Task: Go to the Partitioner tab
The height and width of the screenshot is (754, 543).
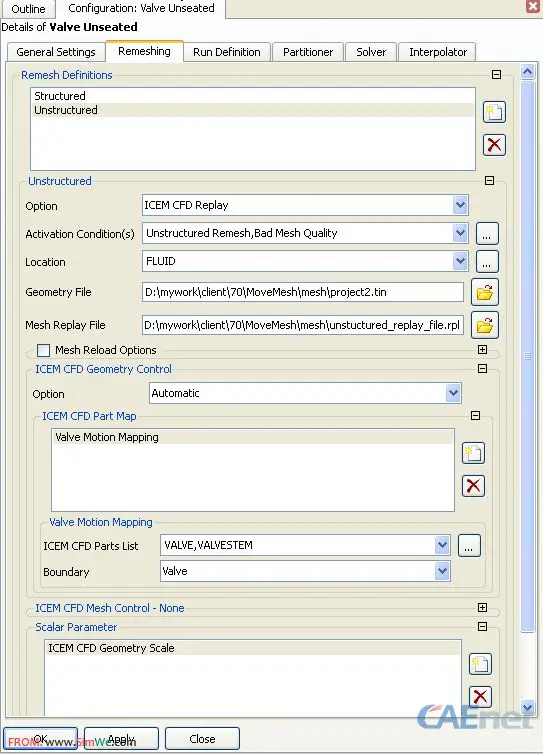Action: click(308, 52)
